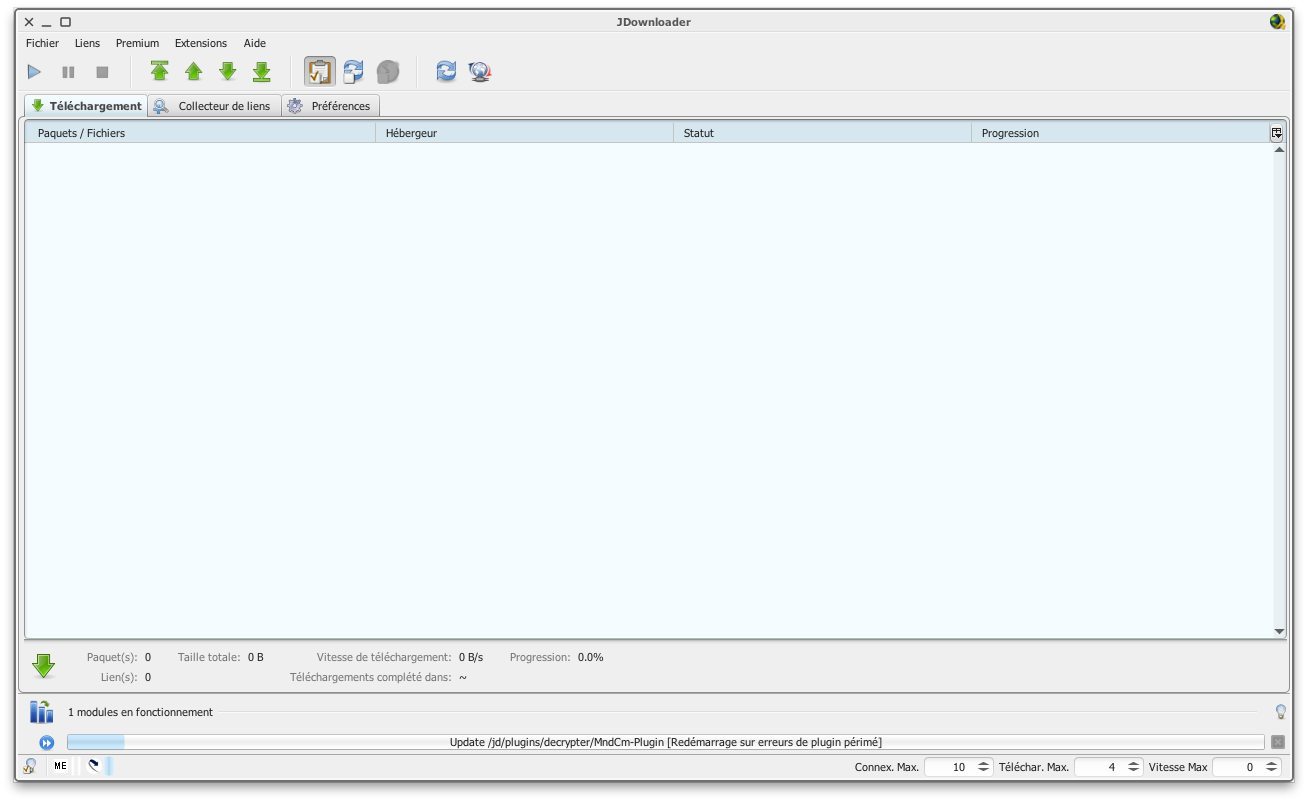Viewport: 1308px width, 802px height.
Task: Open the Liens menu
Action: (87, 43)
